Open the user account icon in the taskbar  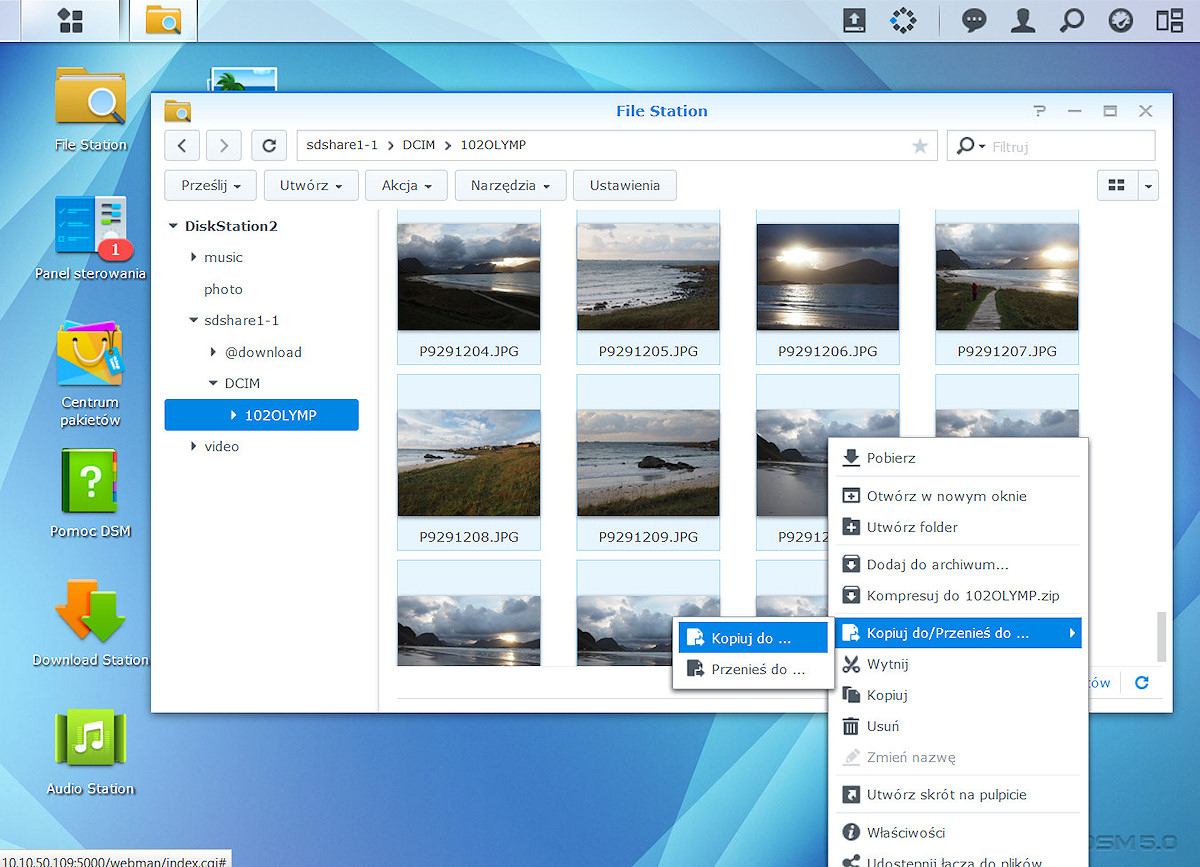(1022, 20)
